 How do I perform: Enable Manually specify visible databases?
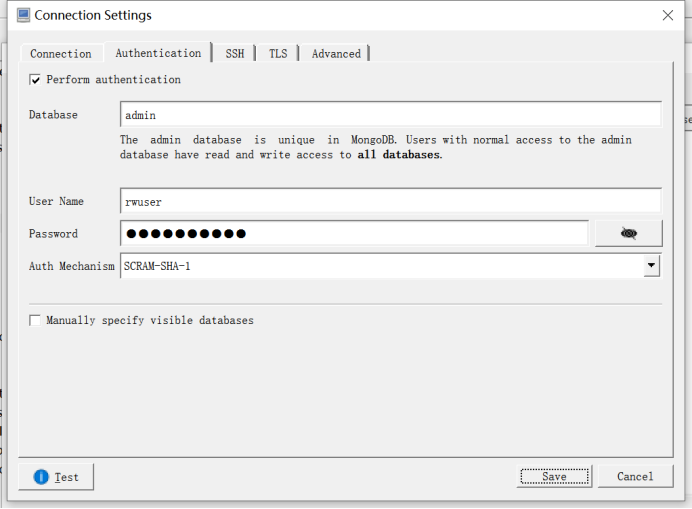tap(36, 321)
